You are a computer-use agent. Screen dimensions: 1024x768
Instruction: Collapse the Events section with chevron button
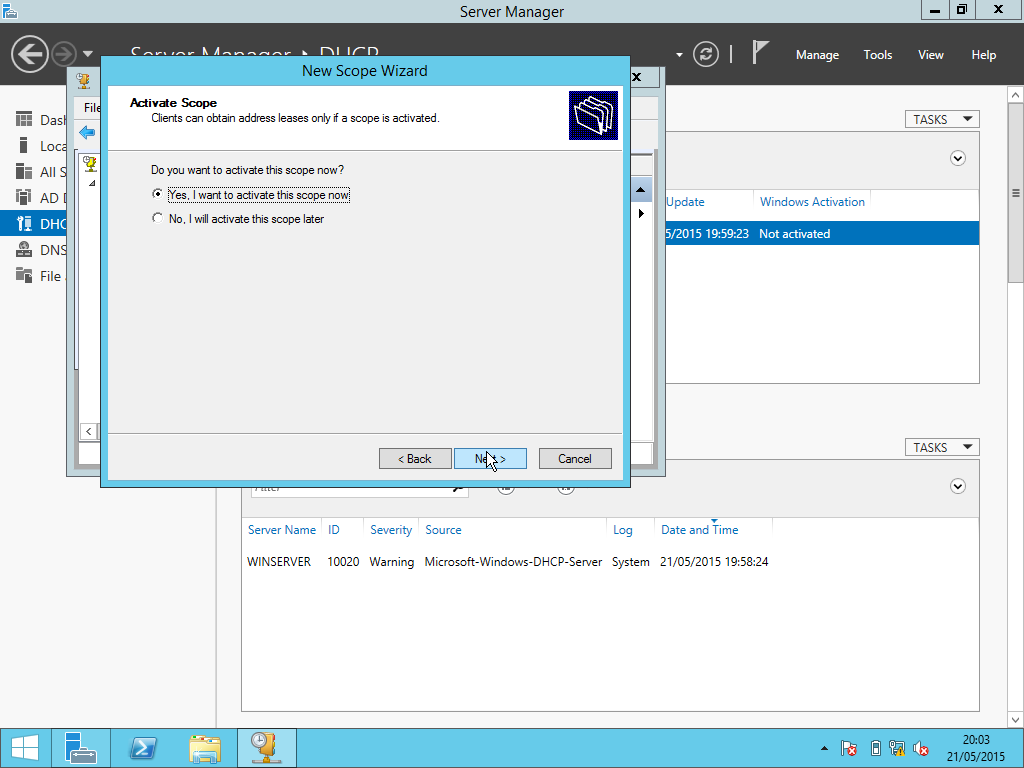(957, 486)
